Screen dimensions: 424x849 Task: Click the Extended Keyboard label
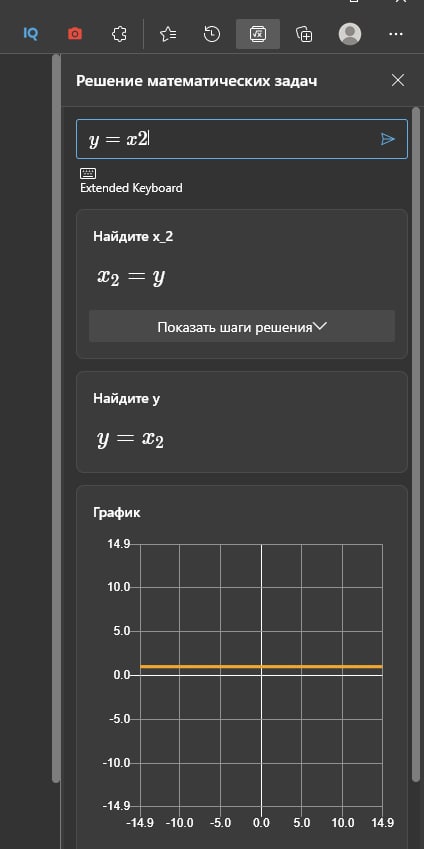pos(131,188)
